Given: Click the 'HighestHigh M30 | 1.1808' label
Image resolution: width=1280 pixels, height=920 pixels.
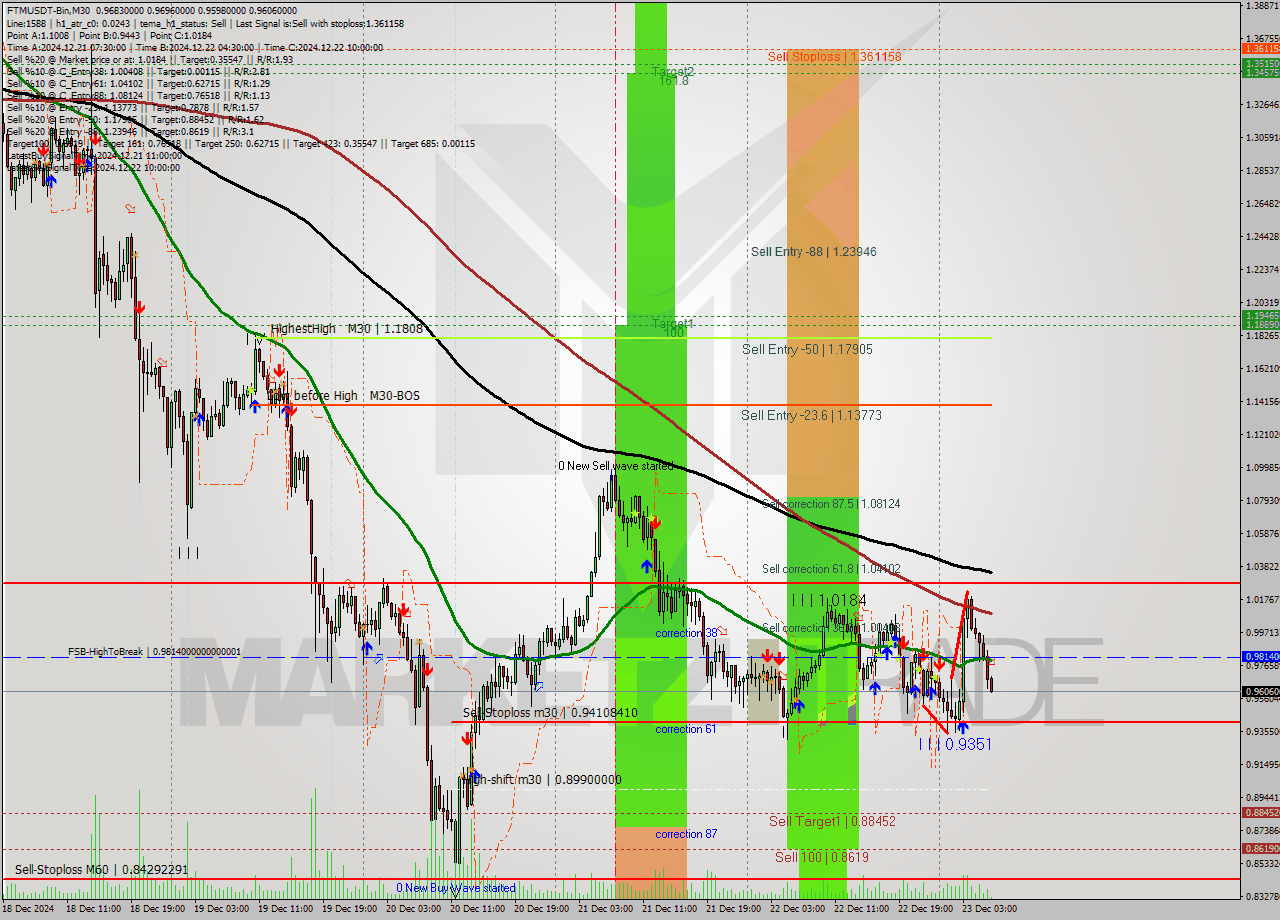Looking at the screenshot, I should 346,329.
